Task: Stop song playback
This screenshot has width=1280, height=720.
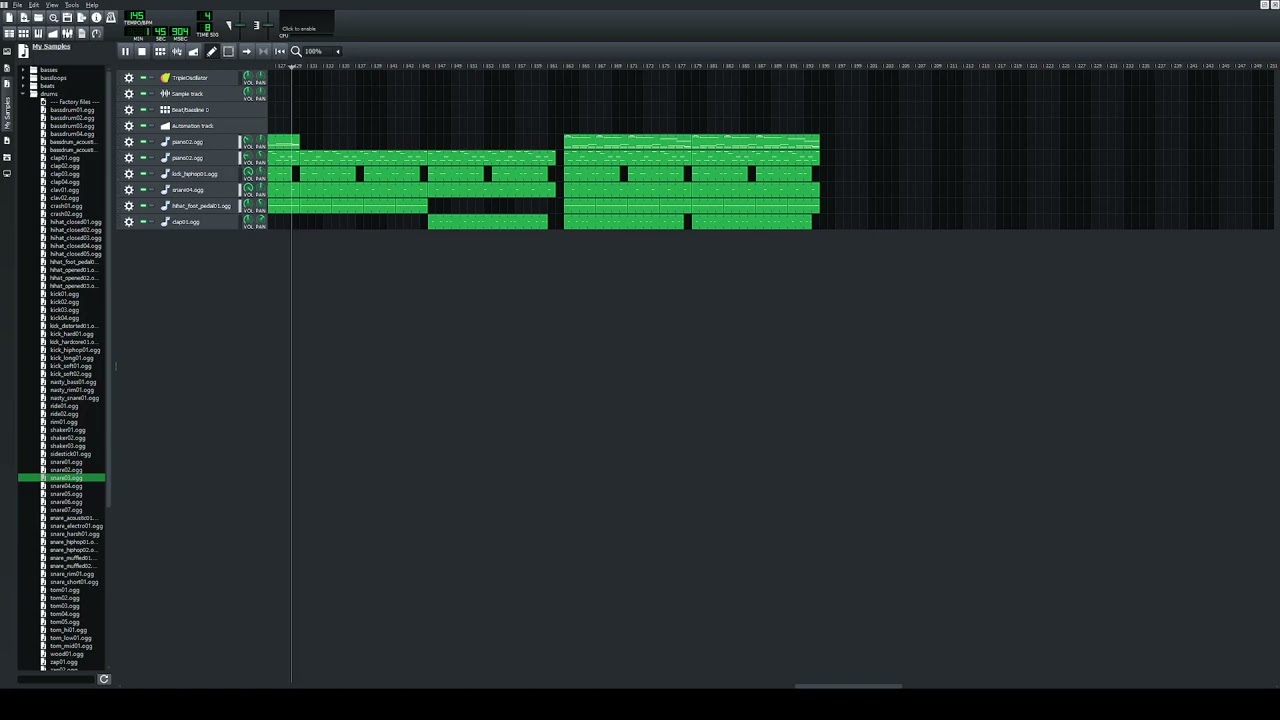Action: [142, 51]
